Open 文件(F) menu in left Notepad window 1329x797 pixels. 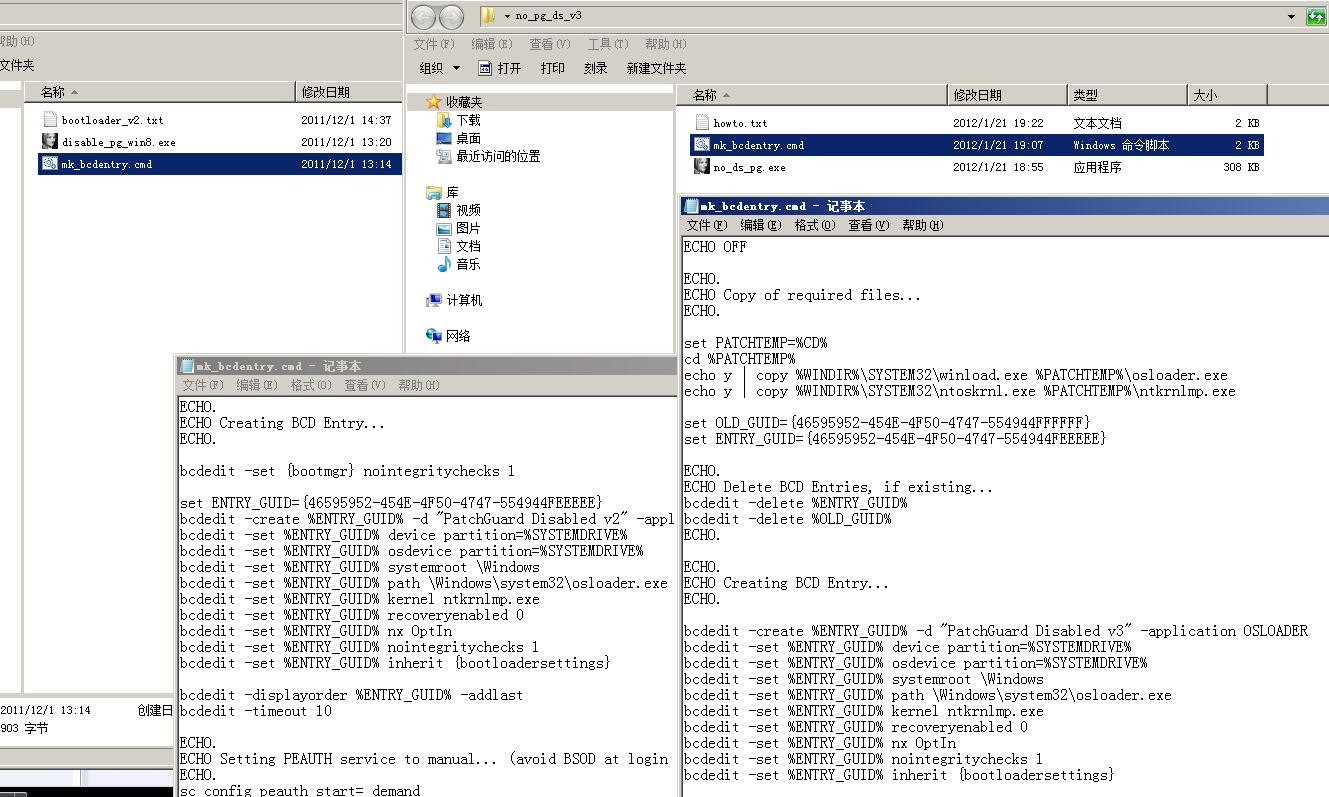[202, 385]
